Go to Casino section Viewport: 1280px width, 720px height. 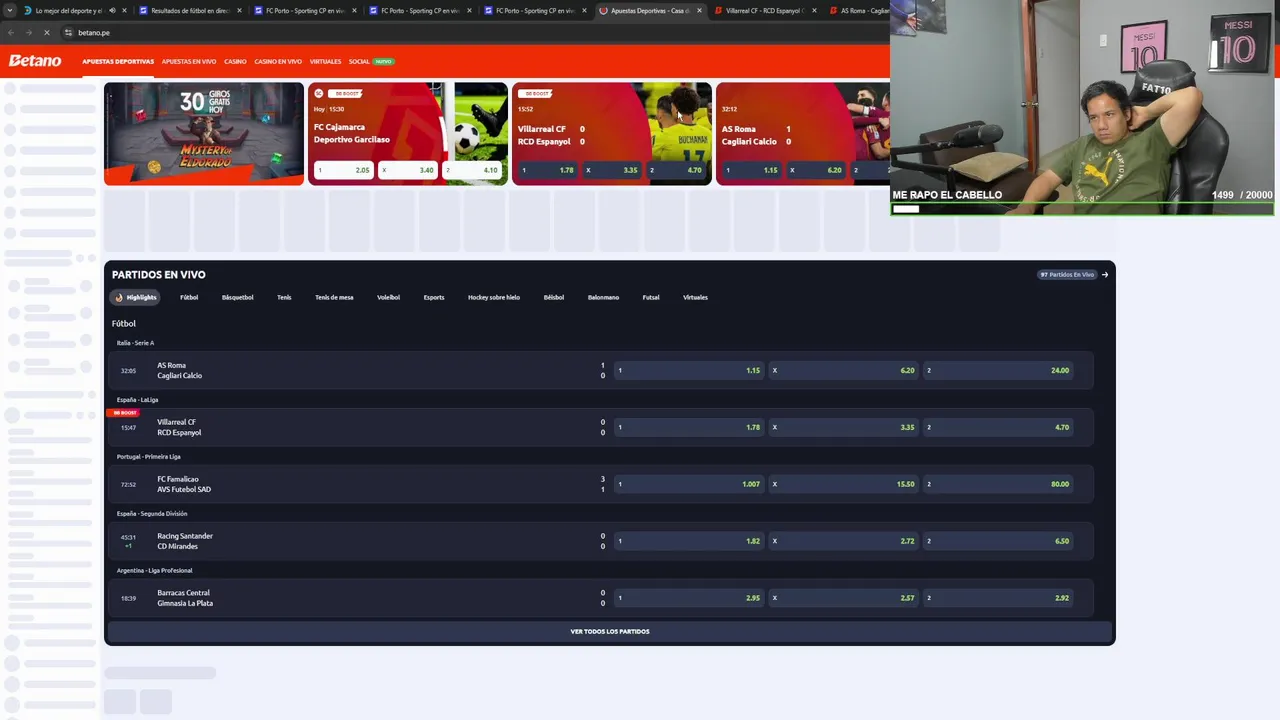[235, 61]
